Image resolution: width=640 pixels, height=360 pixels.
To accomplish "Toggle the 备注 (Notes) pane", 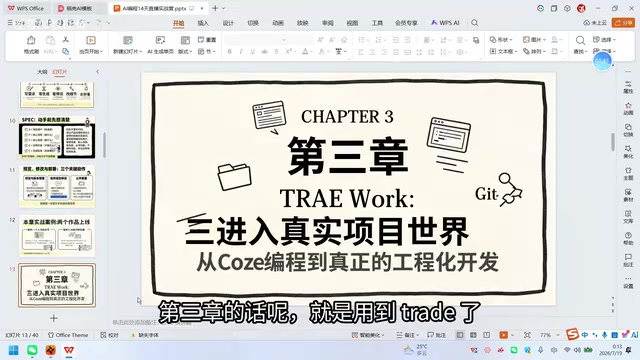I will pyautogui.click(x=407, y=335).
